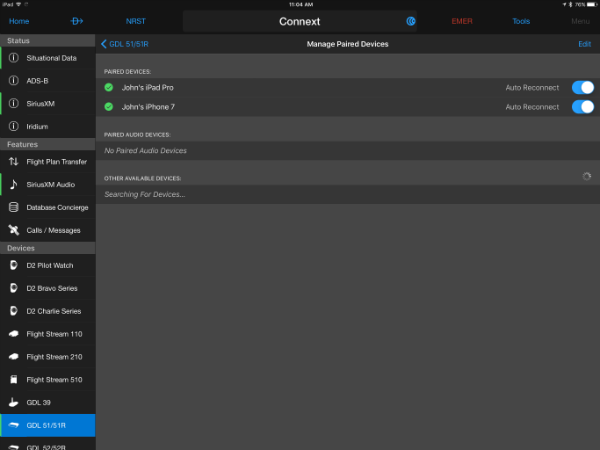Open Flight Plan Transfer arrows icon
This screenshot has height=450, width=600.
click(14, 161)
